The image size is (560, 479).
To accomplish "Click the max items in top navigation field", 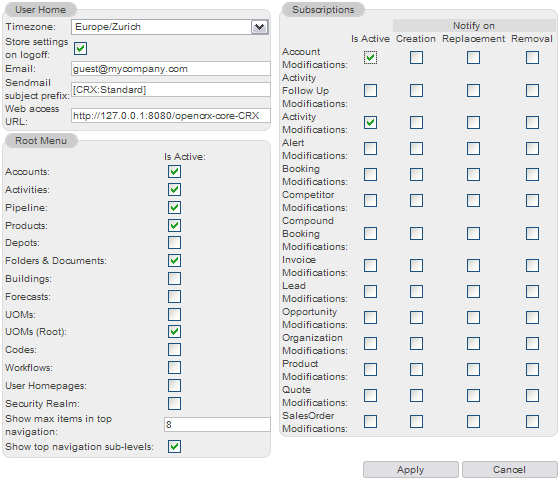I will click(x=217, y=424).
